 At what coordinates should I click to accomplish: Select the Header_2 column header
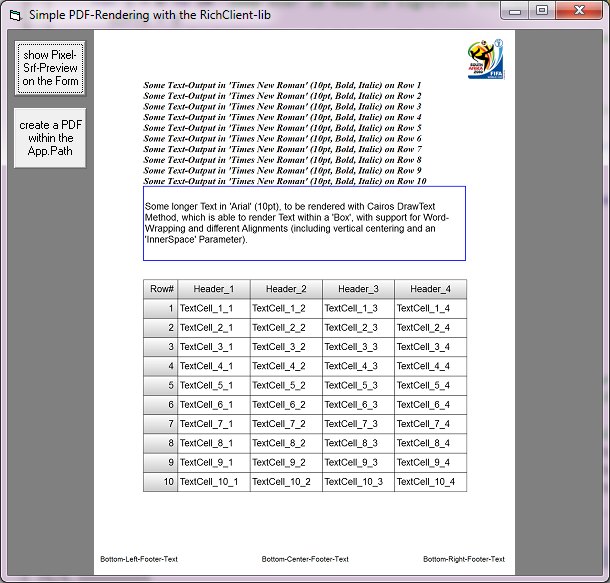pos(286,289)
